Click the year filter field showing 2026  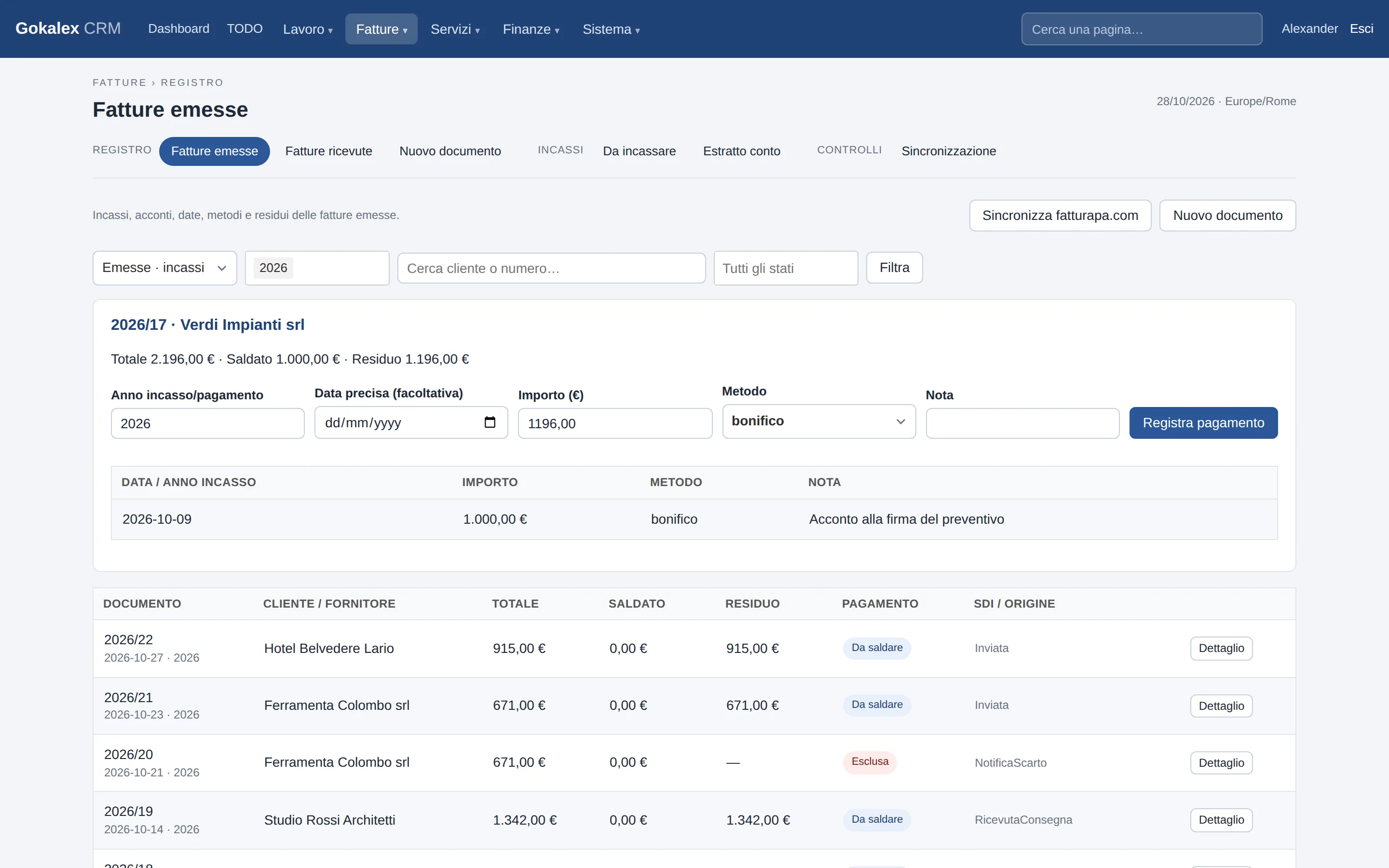coord(317,268)
